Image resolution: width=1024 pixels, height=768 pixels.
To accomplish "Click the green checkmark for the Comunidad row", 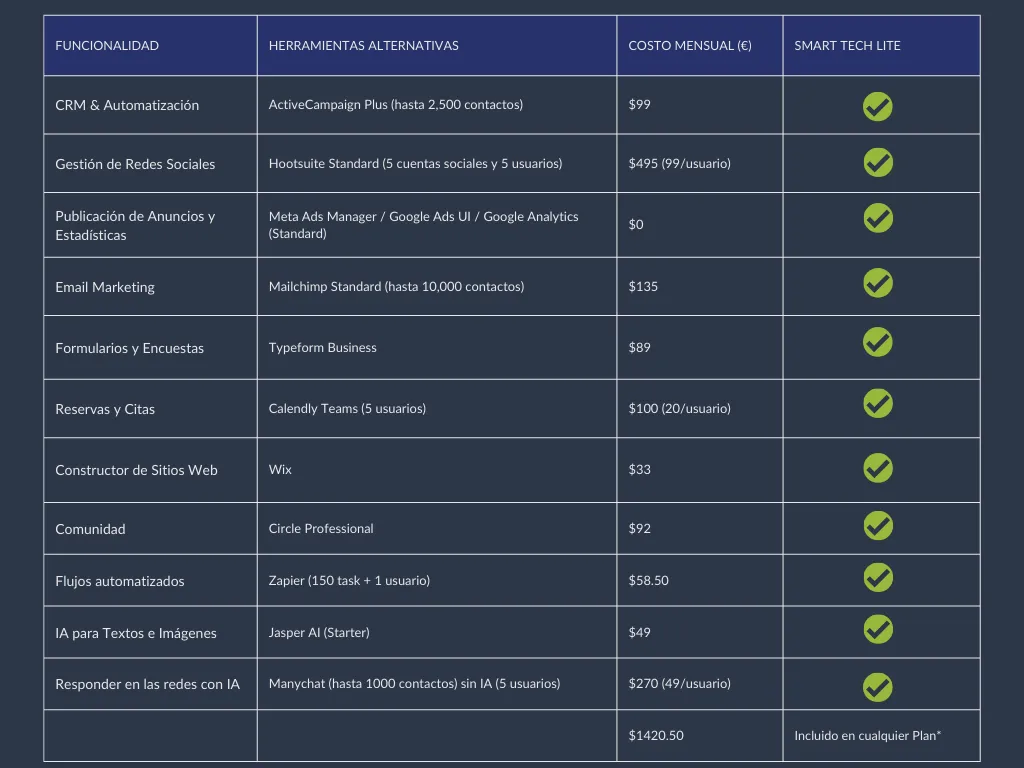I will click(878, 526).
